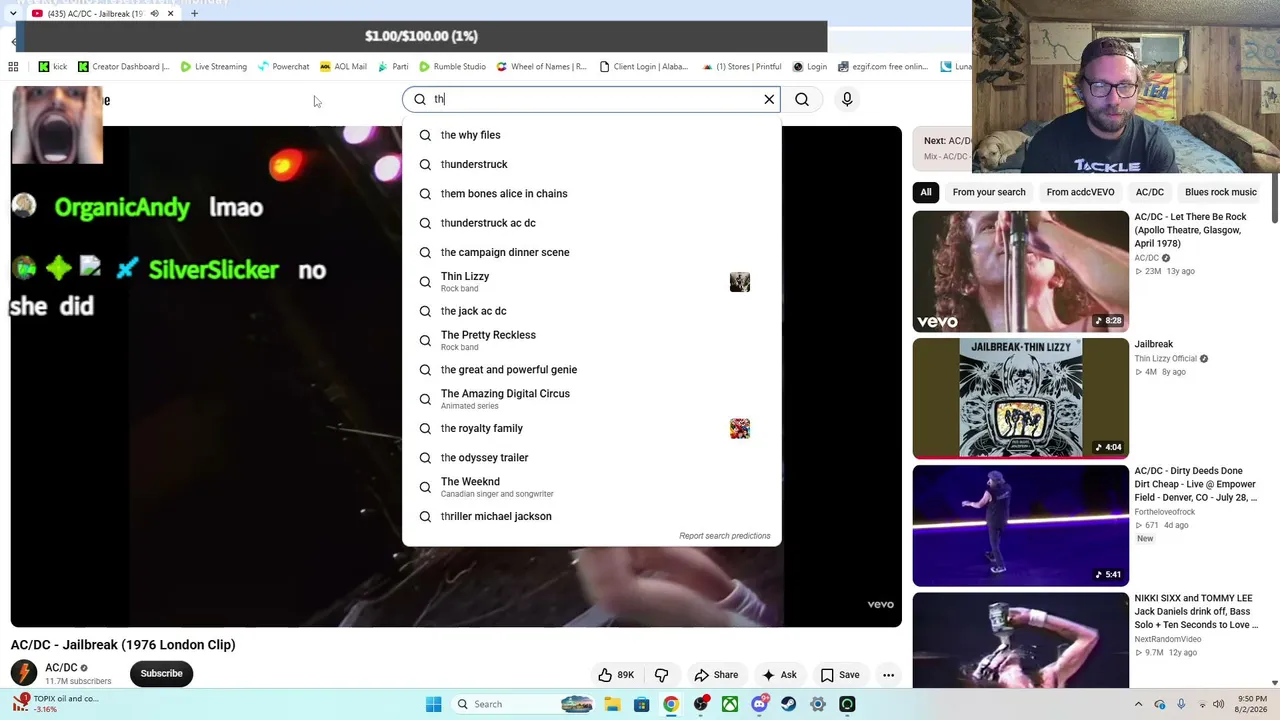Open the Powerchat bookmark

point(283,66)
